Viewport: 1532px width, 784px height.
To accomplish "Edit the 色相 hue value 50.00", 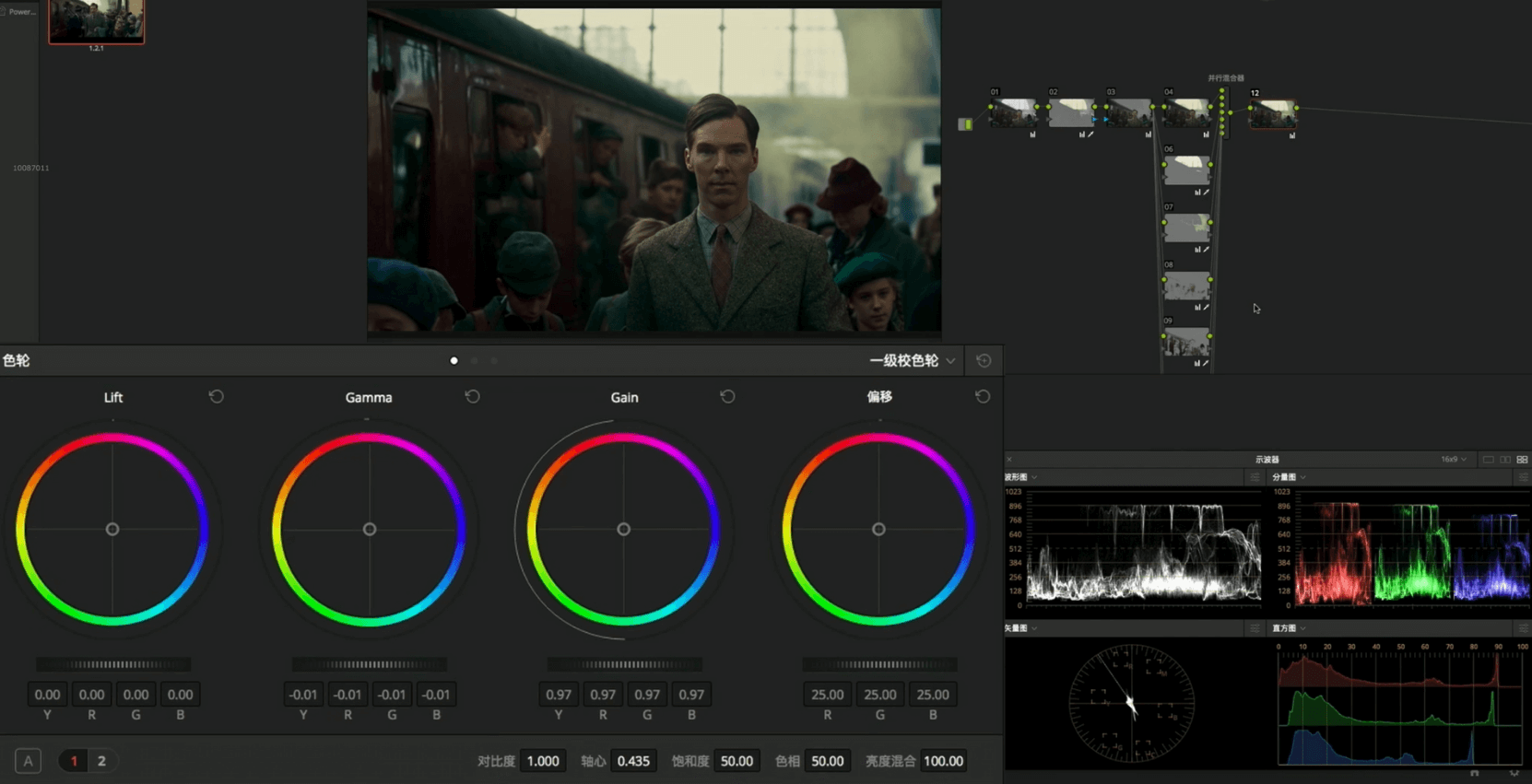I will [827, 761].
